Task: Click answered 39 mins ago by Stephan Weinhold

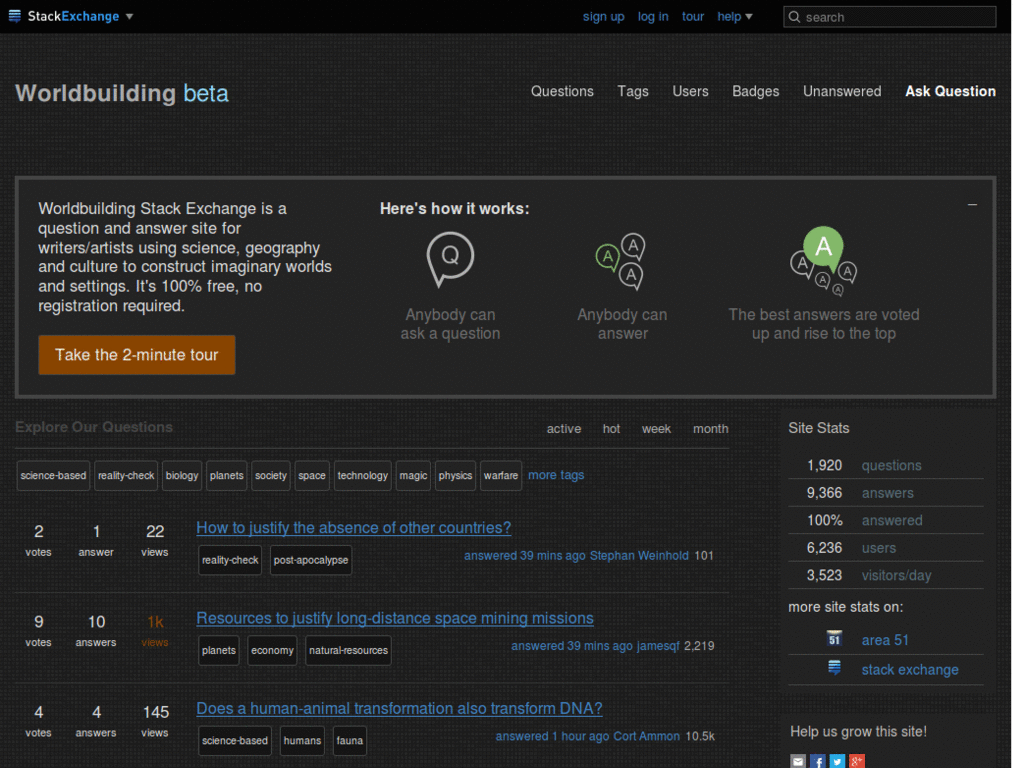Action: coord(524,556)
